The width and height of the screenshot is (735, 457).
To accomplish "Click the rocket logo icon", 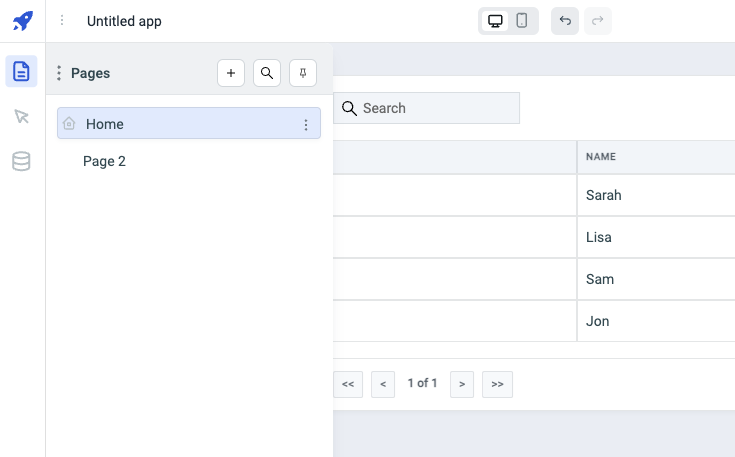I will click(x=22, y=21).
